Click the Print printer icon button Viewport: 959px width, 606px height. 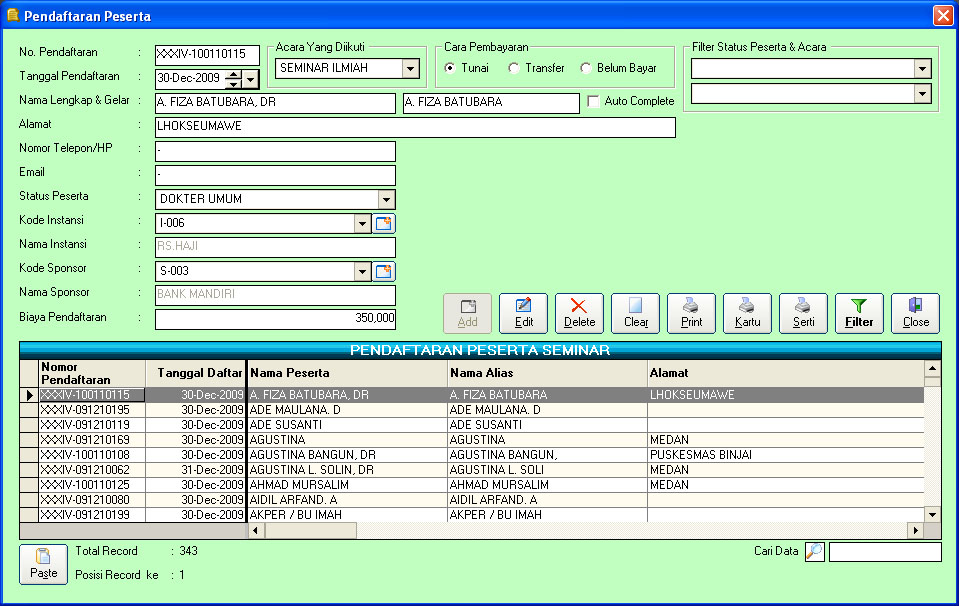coord(691,313)
